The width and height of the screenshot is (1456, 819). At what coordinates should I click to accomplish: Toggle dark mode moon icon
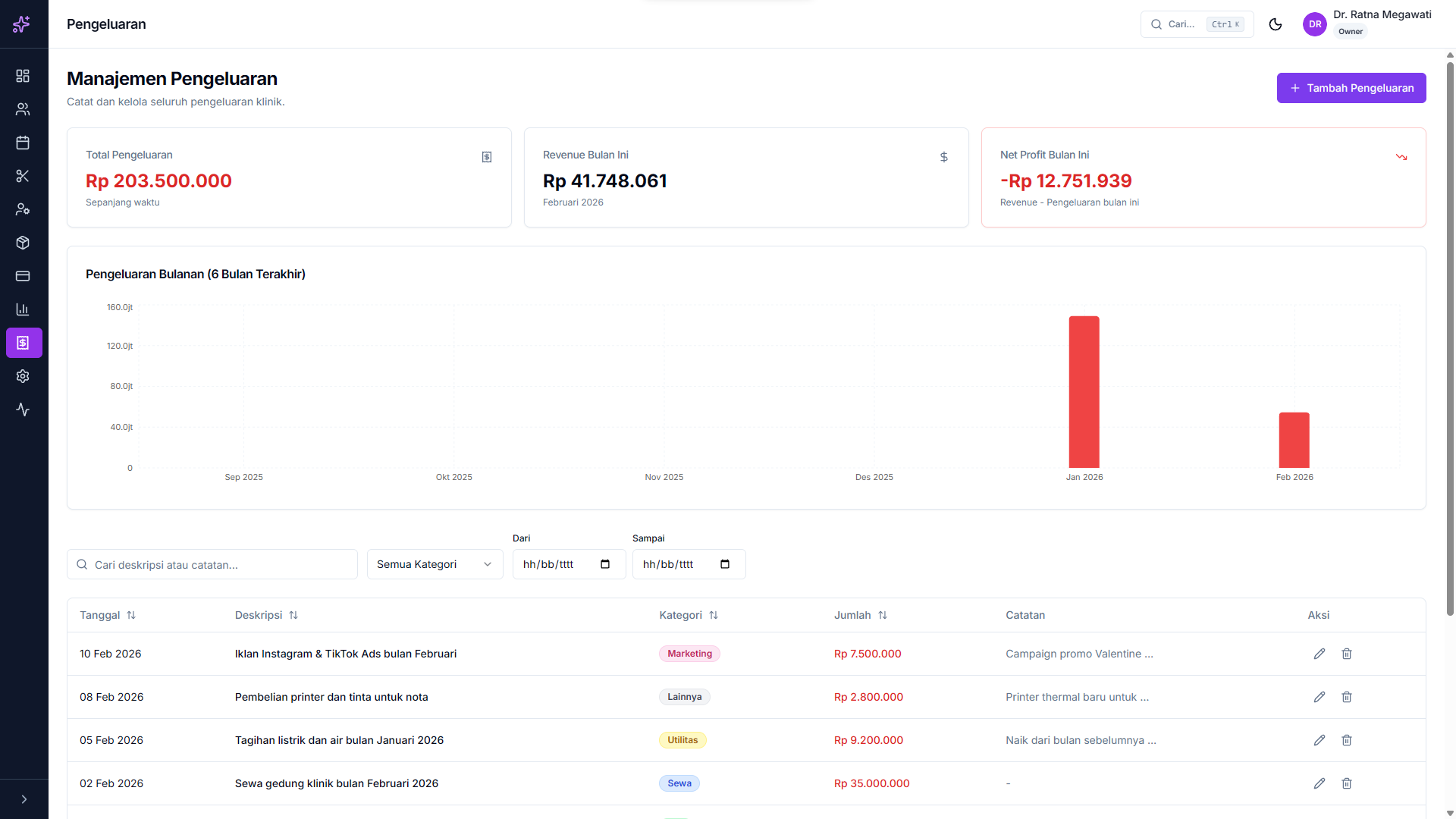(1276, 24)
